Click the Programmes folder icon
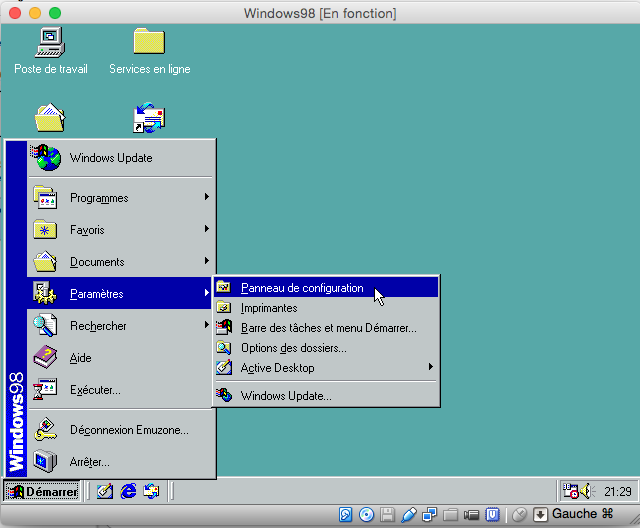This screenshot has height=528, width=640. 45,197
